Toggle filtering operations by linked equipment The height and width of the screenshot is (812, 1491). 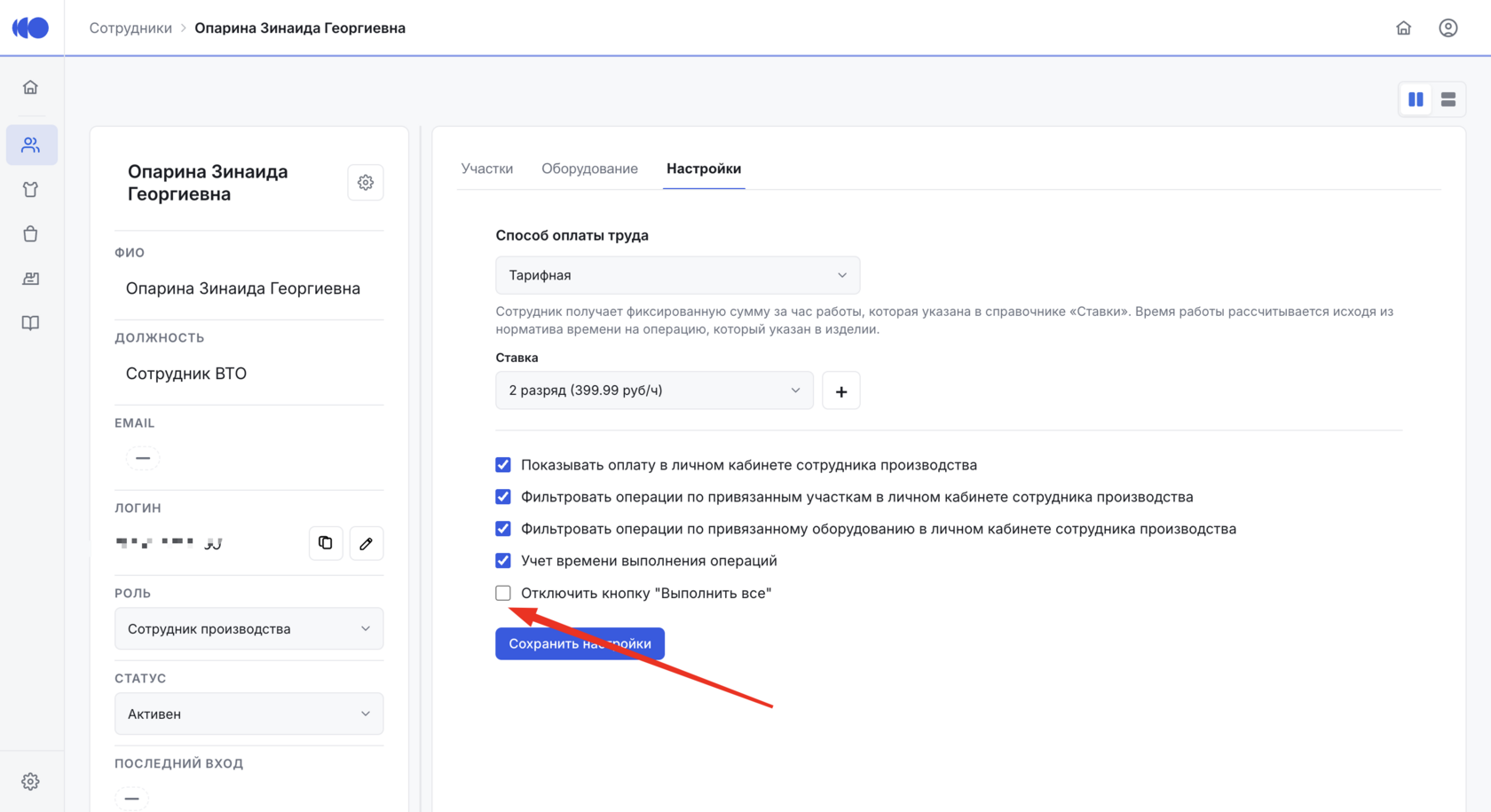click(x=503, y=529)
